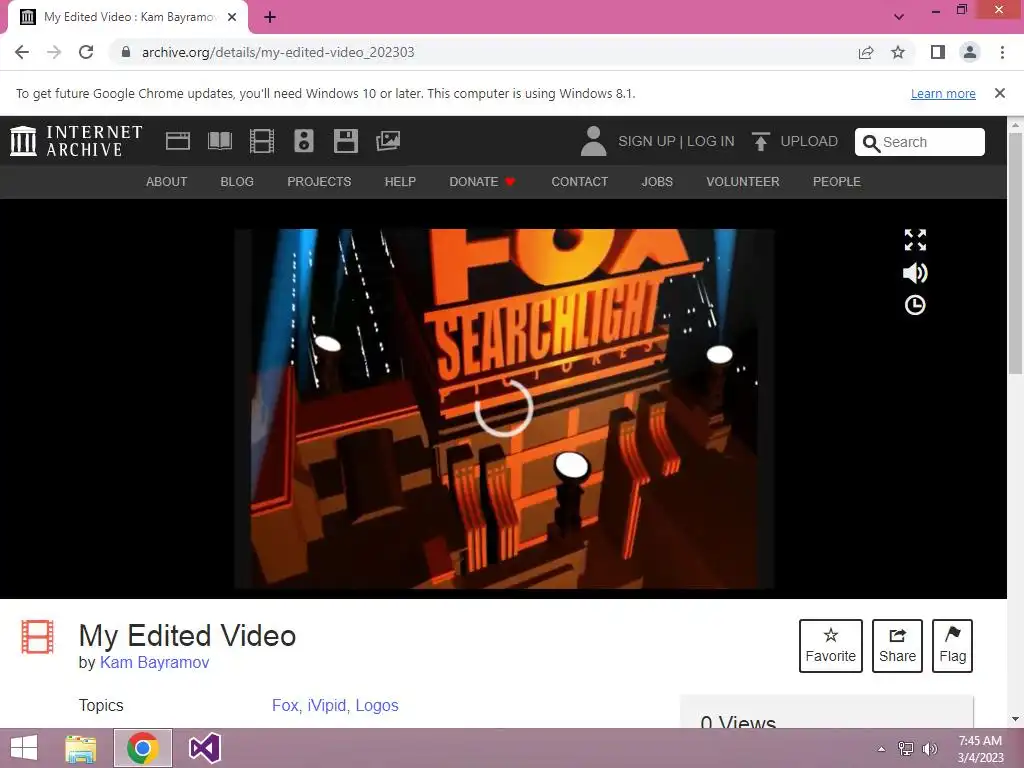Open the tab search chevron
This screenshot has height=768, width=1024.
click(899, 17)
